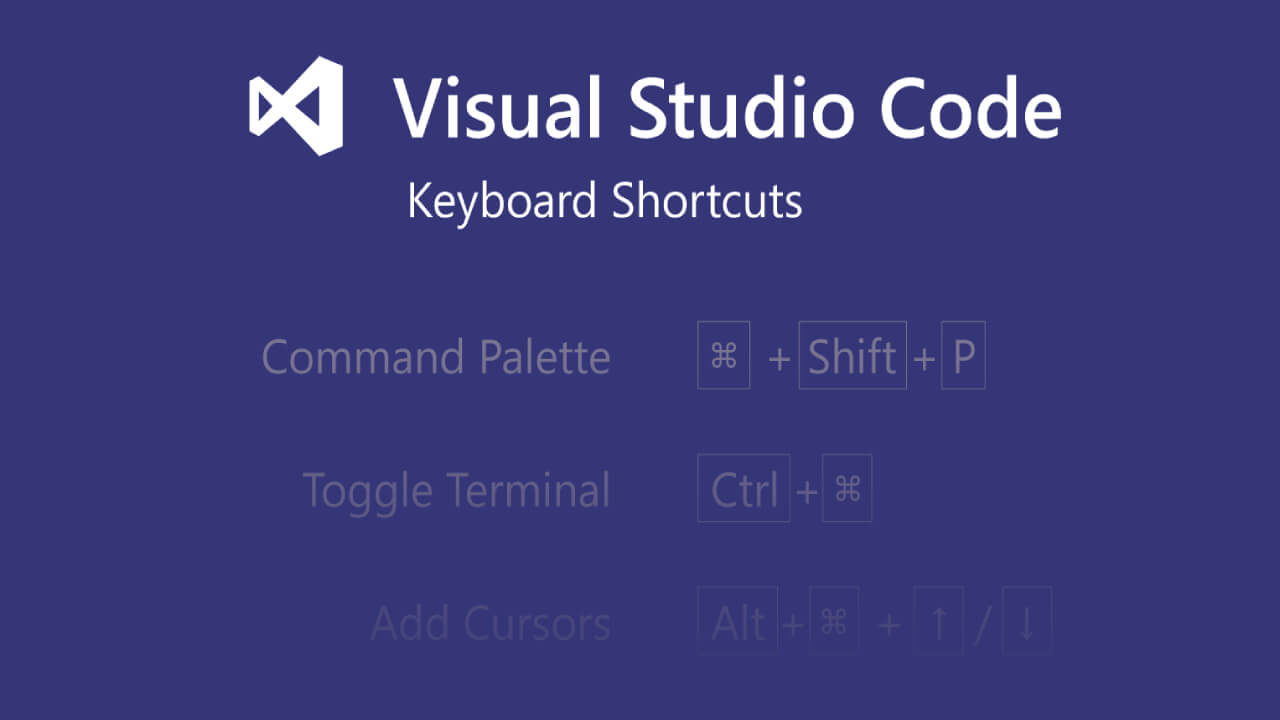Click the Command key icon in the Add Cursors row
Viewport: 1280px width, 720px height.
(x=834, y=621)
